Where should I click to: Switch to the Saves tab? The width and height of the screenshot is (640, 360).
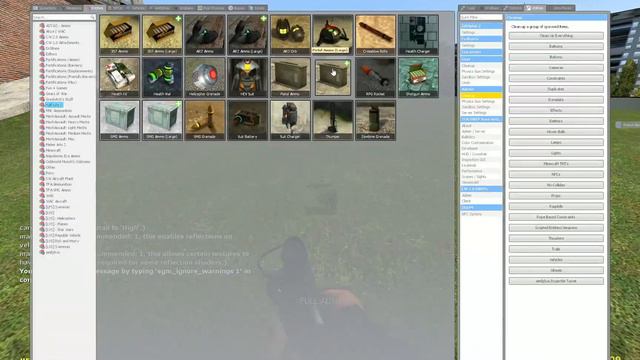tap(257, 8)
